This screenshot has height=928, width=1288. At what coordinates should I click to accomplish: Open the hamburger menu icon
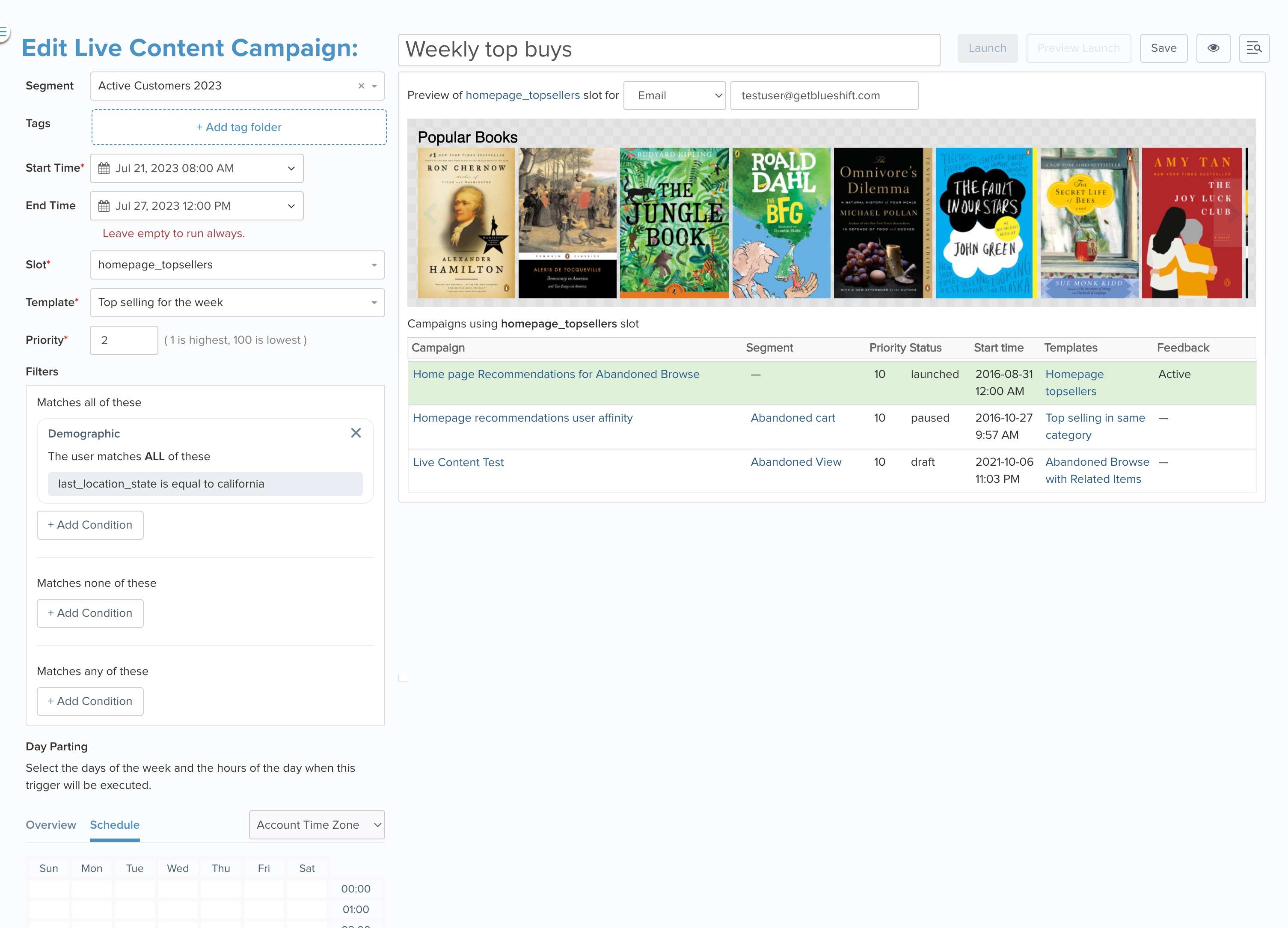coord(3,33)
